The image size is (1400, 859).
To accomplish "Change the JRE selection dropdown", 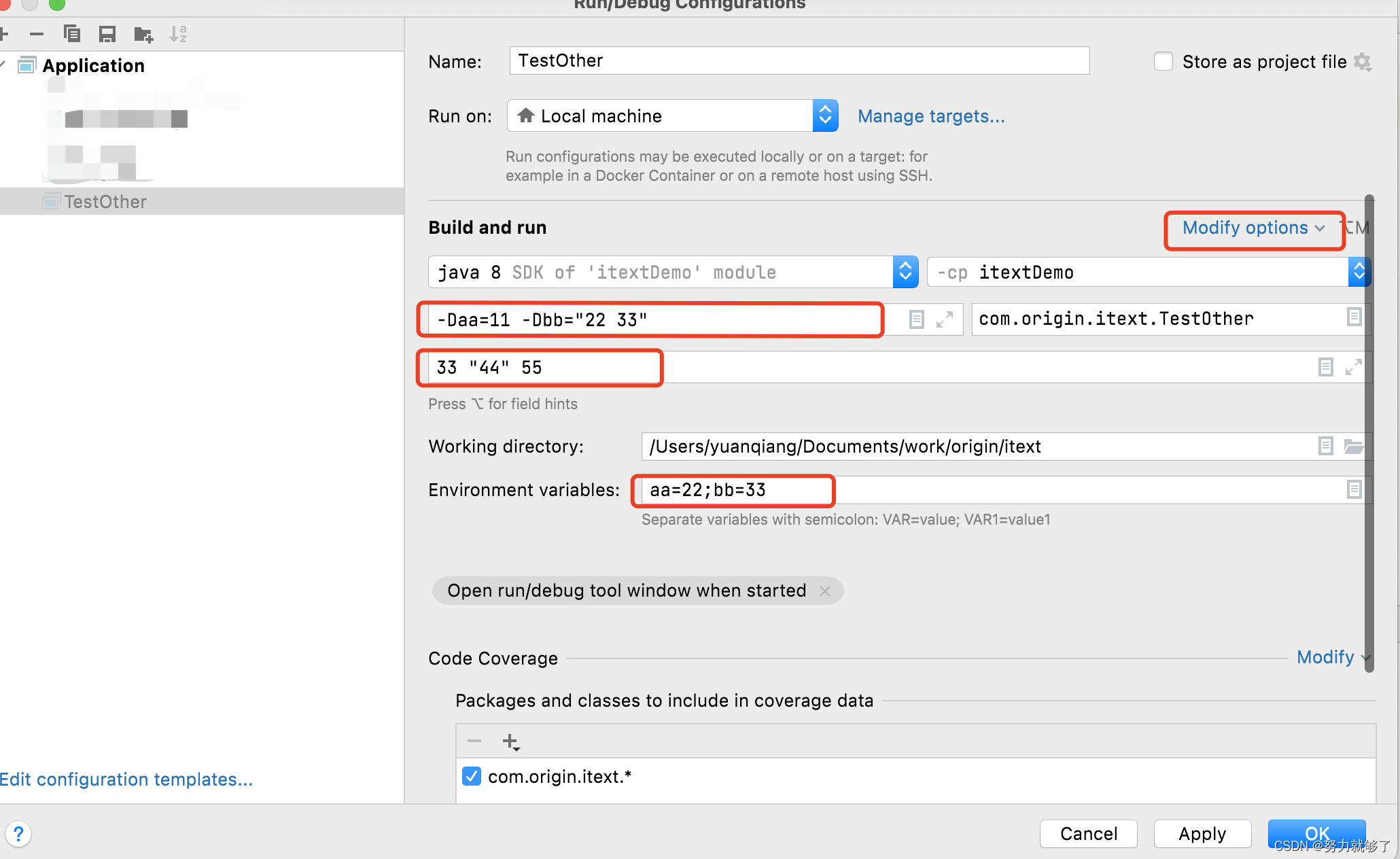I will point(905,272).
